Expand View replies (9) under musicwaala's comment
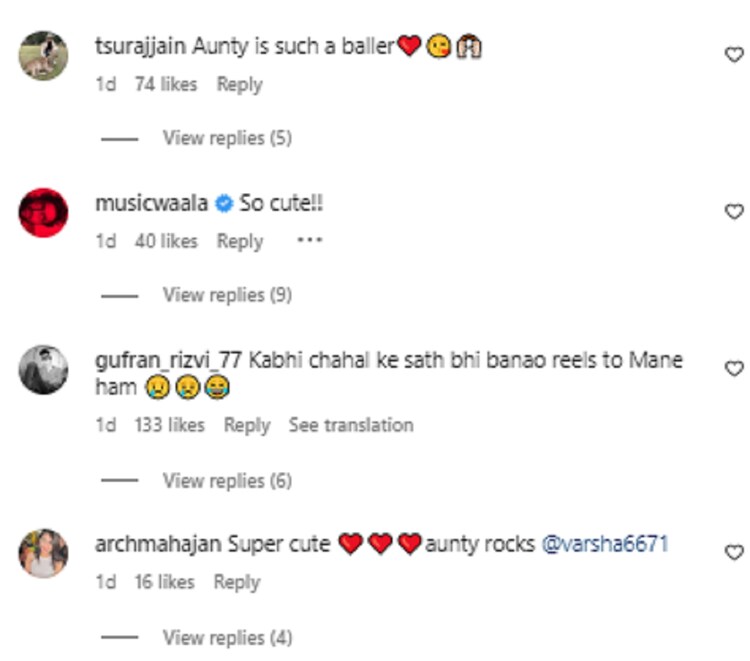This screenshot has width=750, height=661. [227, 294]
